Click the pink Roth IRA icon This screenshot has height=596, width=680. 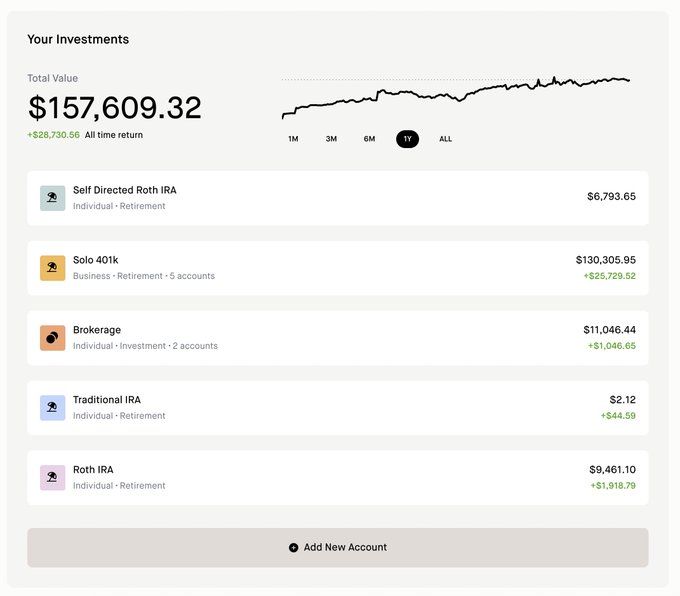pyautogui.click(x=52, y=478)
